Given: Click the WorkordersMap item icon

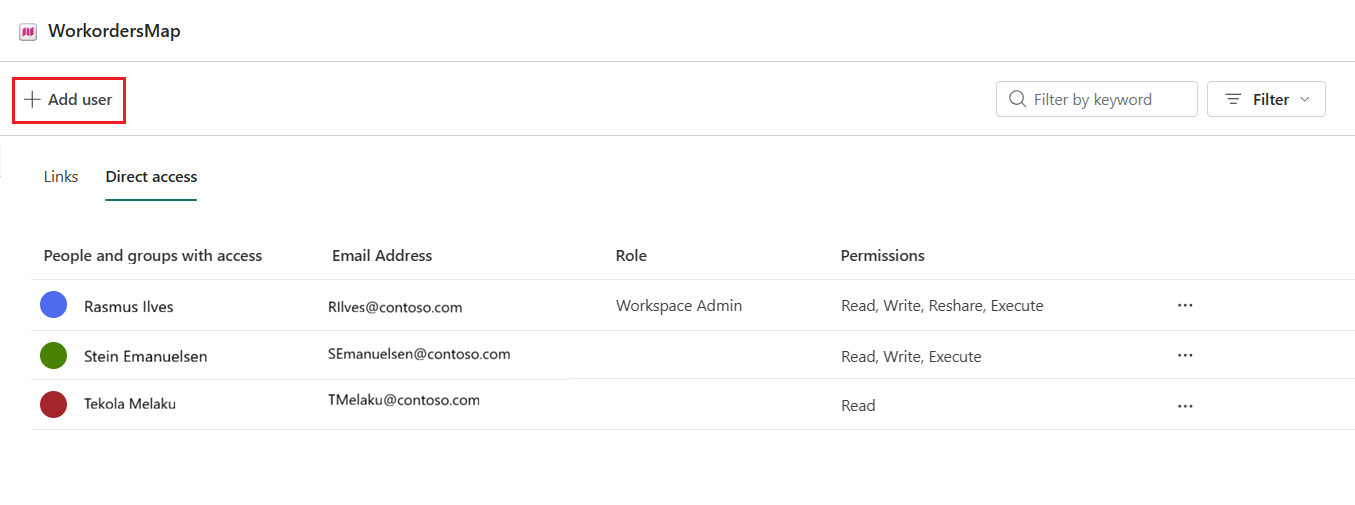Looking at the screenshot, I should (28, 32).
